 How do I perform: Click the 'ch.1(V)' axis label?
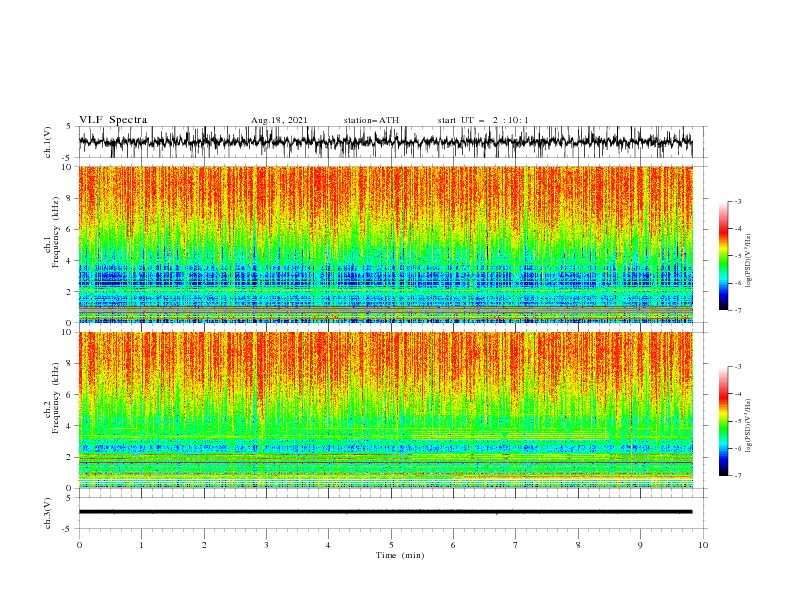click(x=48, y=142)
